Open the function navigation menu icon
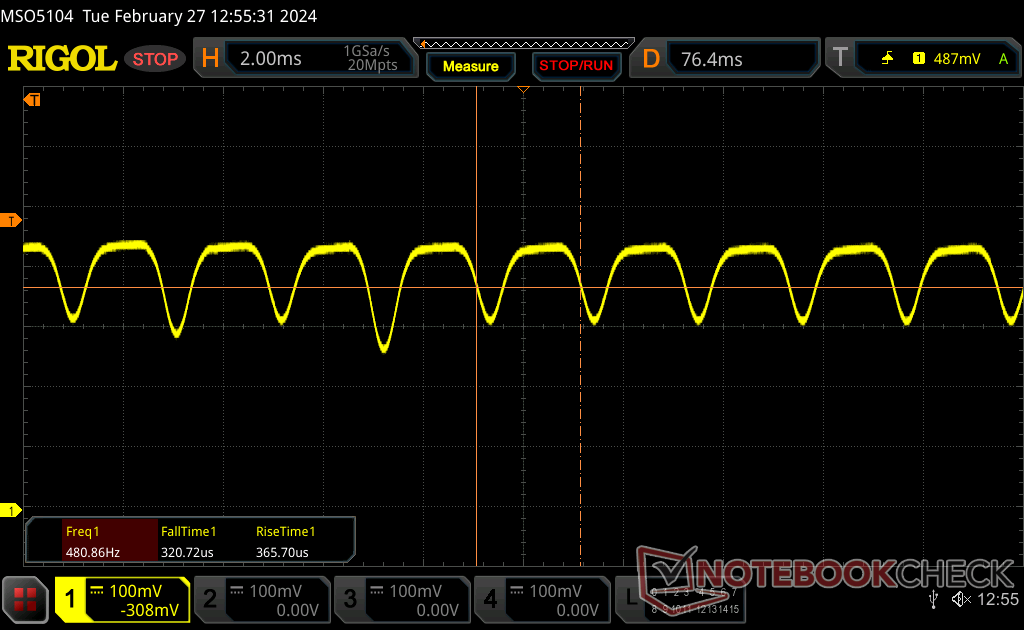Screen dimensions: 1024x630 25,599
